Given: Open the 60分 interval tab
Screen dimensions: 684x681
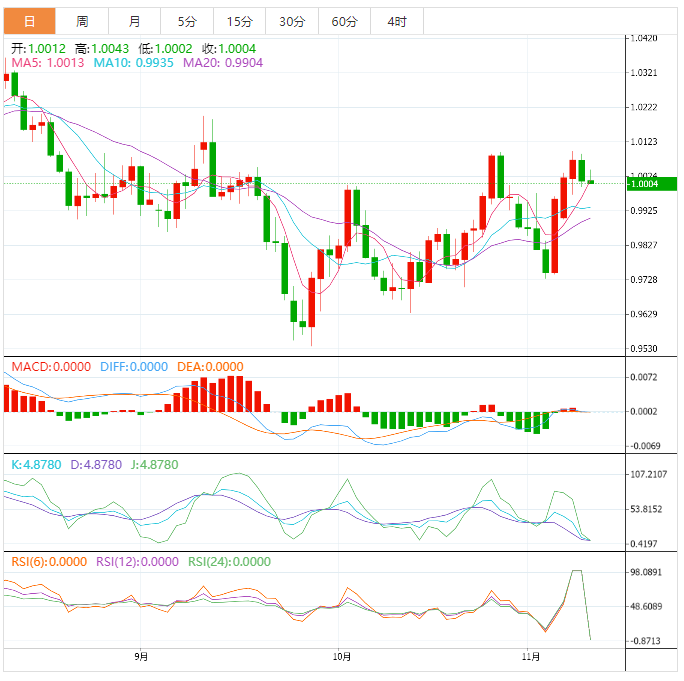Looking at the screenshot, I should [x=344, y=21].
